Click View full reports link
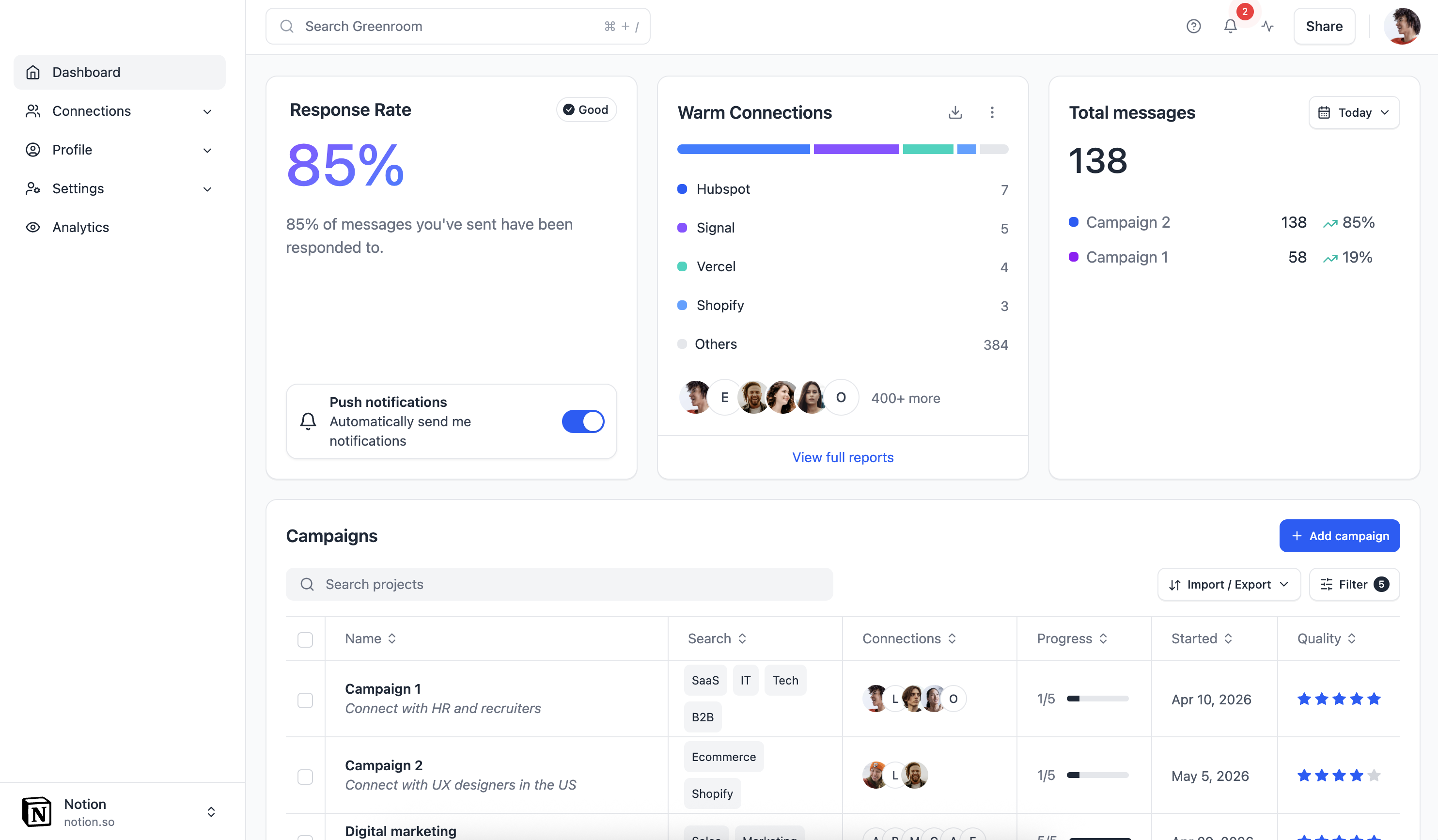This screenshot has width=1438, height=840. pyautogui.click(x=843, y=457)
